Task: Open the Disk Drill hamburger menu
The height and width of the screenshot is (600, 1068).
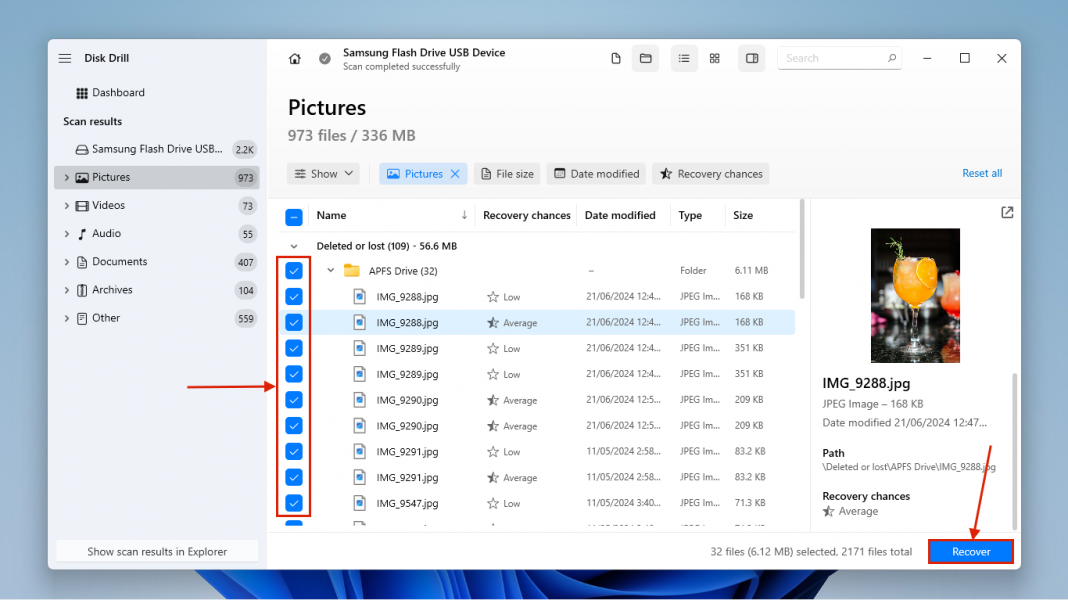Action: (x=64, y=58)
